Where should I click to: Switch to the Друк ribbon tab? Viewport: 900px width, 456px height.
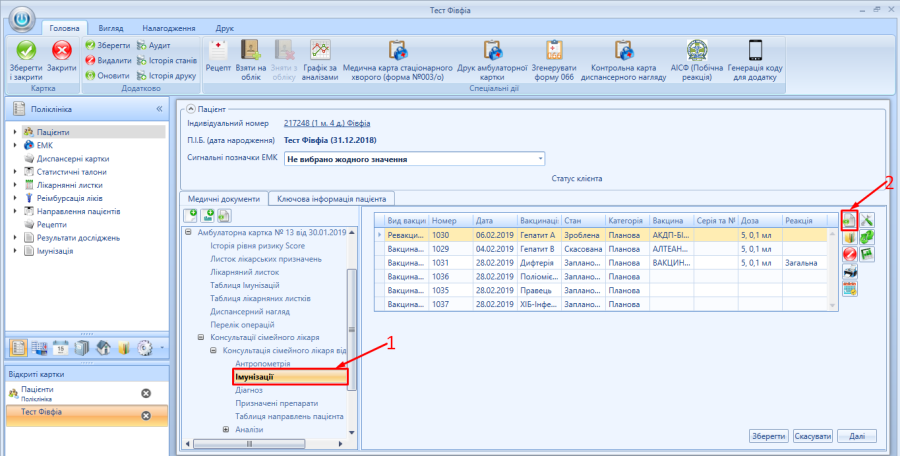(x=224, y=28)
